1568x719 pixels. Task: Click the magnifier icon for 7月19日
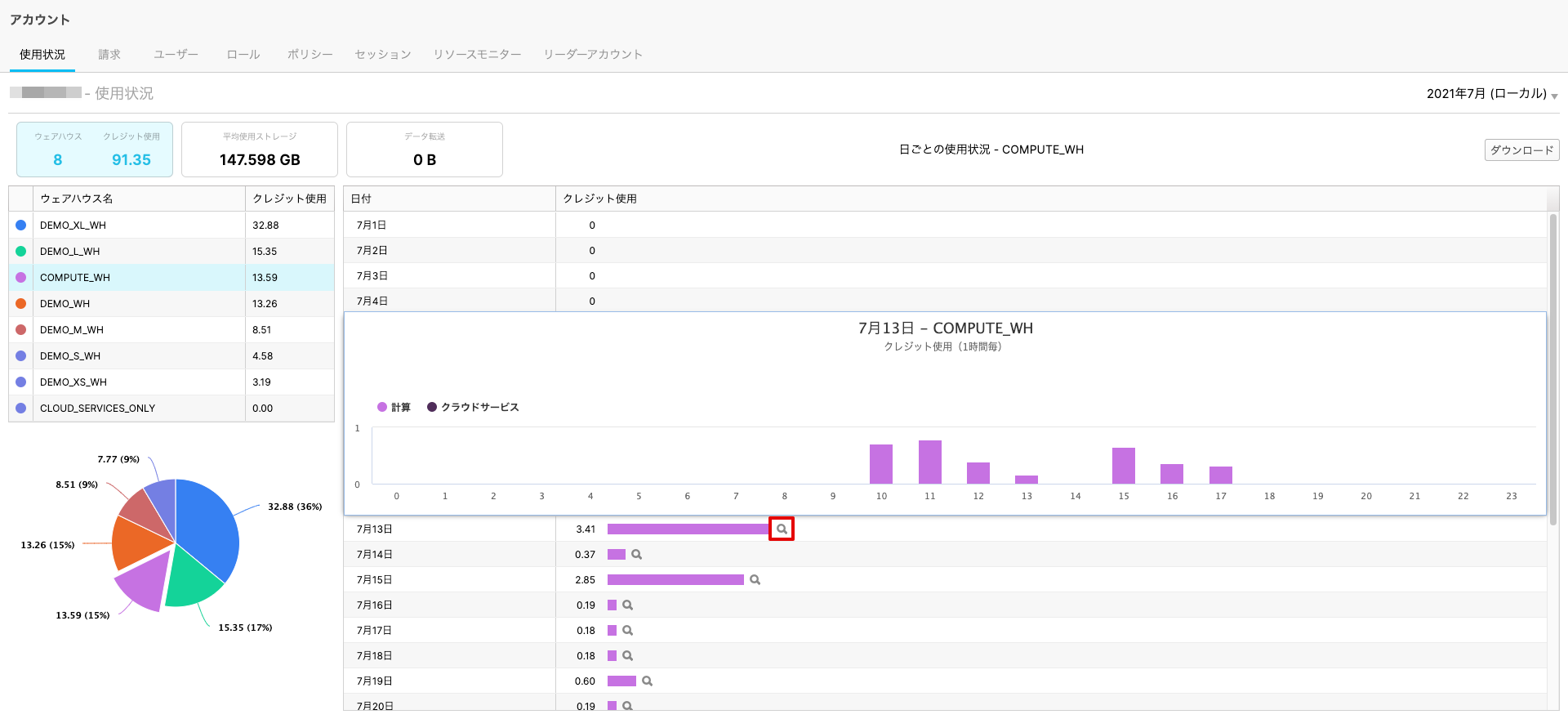[647, 681]
